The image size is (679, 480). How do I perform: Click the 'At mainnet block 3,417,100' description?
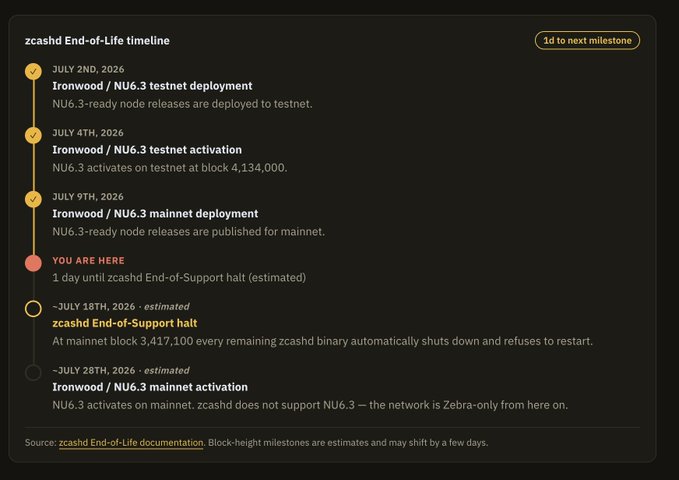click(x=323, y=341)
